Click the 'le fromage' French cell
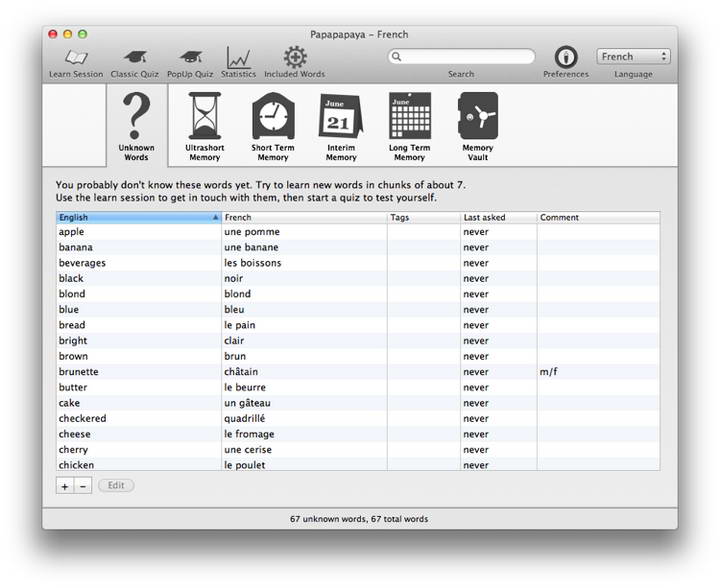The image size is (720, 588). tap(304, 434)
